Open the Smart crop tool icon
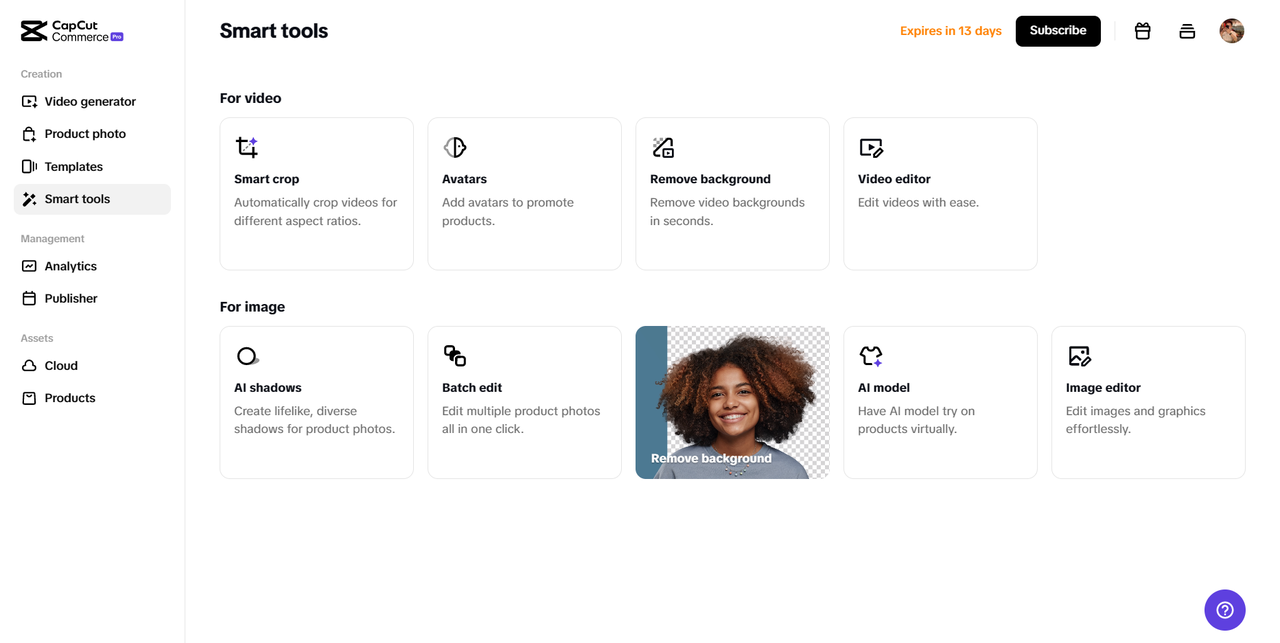The image size is (1280, 643). tap(247, 148)
